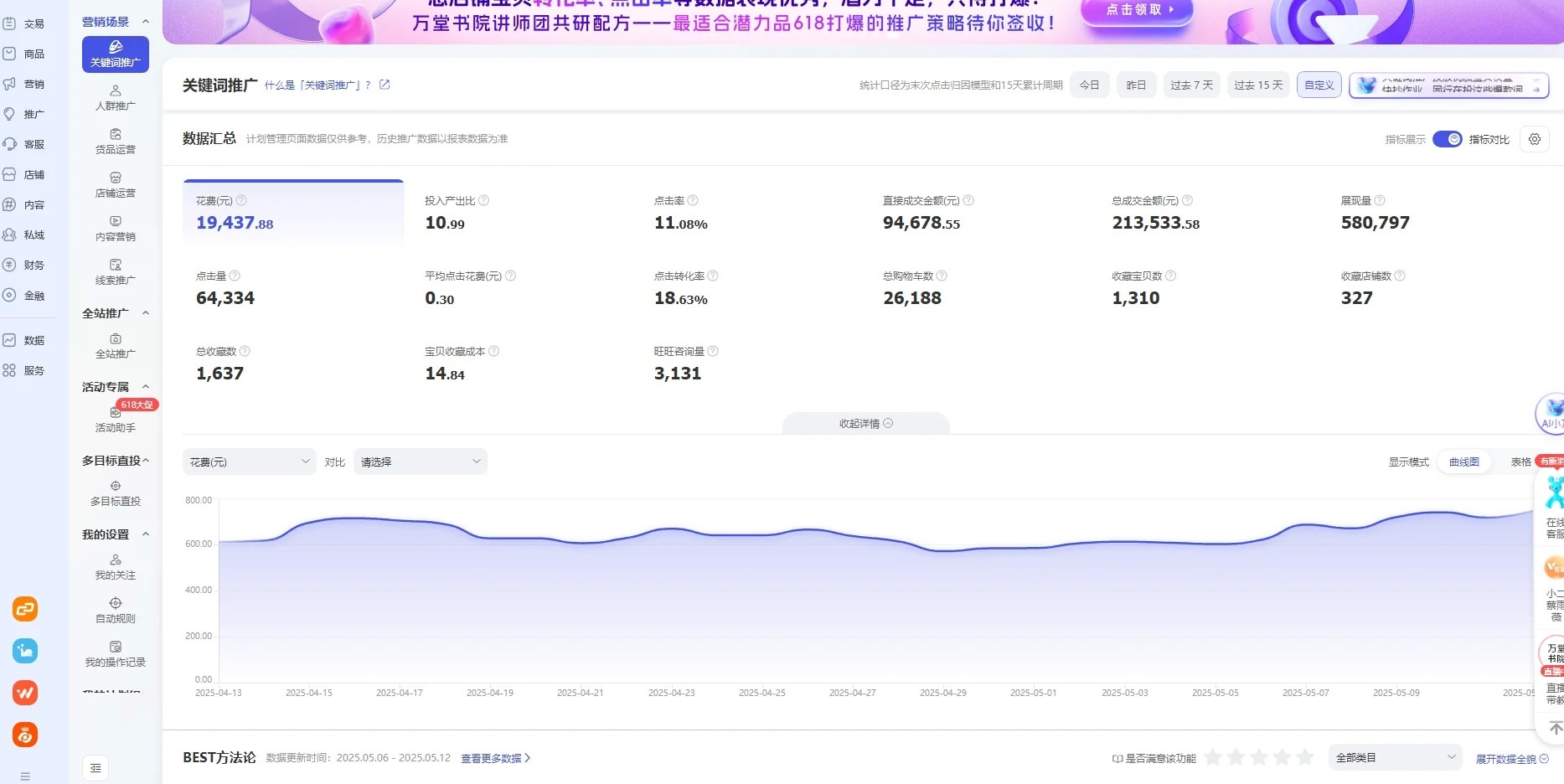1564x784 pixels.
Task: Click the 2025-04-29 point on chart
Action: click(x=943, y=550)
